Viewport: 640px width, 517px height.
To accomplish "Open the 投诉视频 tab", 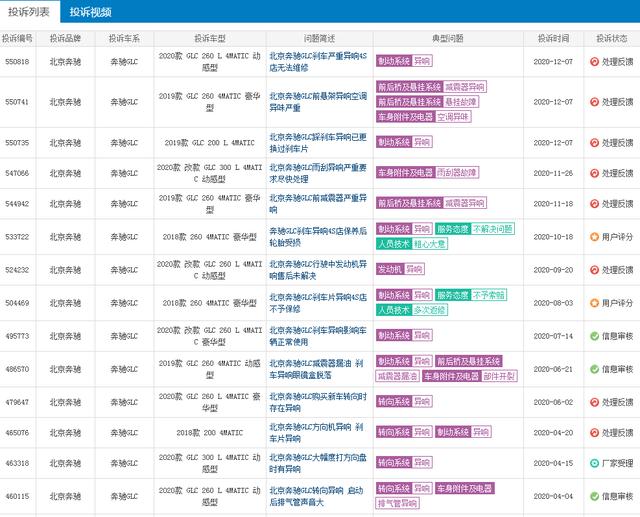I will 91,12.
